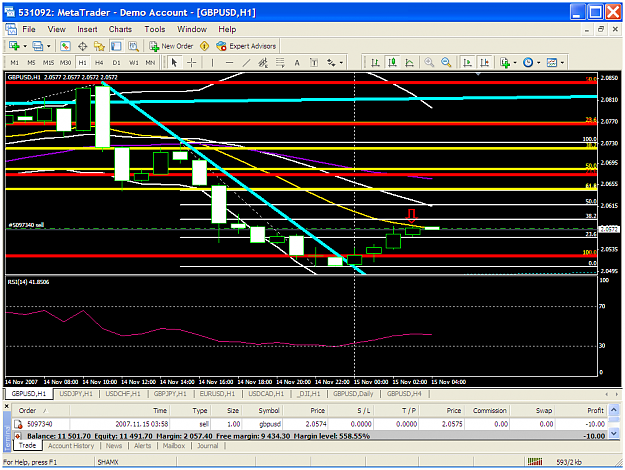
Task: Zoom out of the chart
Action: point(446,63)
